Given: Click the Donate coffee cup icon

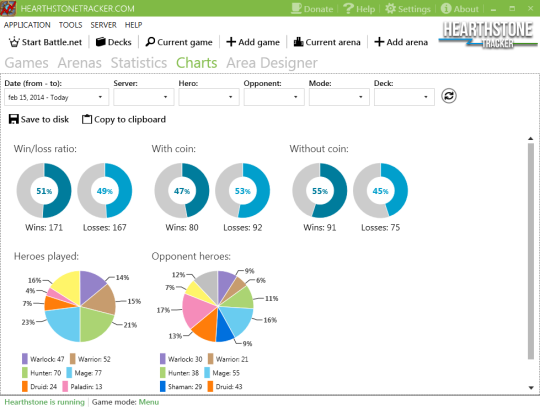Looking at the screenshot, I should (296, 8).
